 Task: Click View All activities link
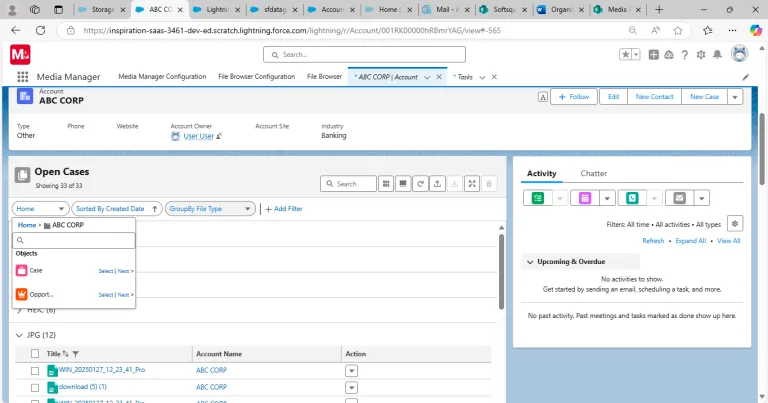click(x=728, y=241)
